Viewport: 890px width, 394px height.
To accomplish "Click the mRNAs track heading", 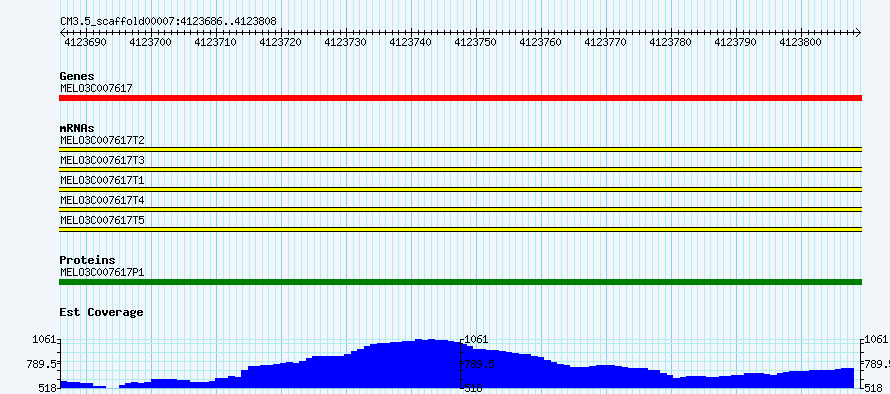I will (x=77, y=128).
